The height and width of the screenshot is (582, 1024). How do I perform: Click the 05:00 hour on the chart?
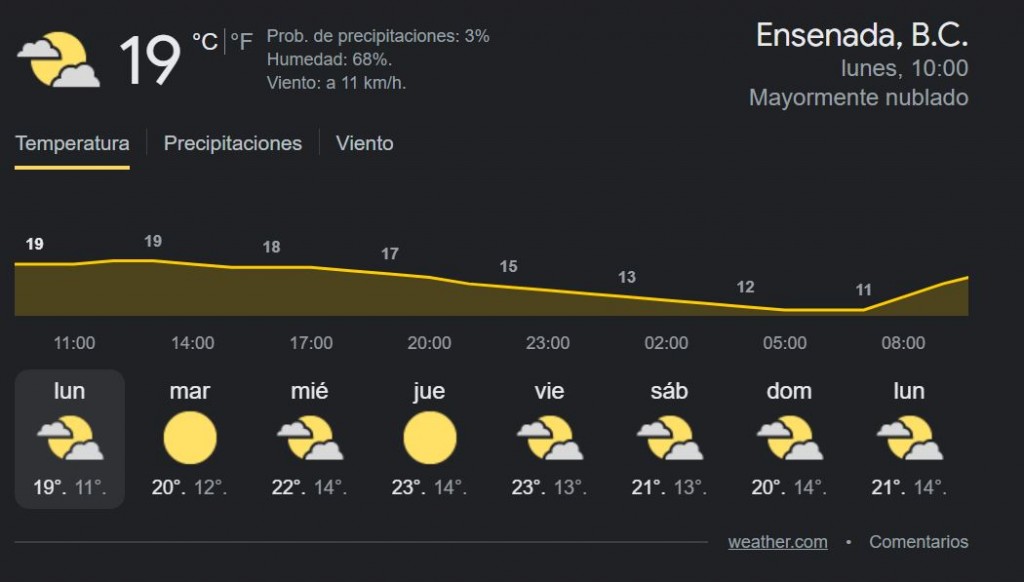[x=784, y=343]
